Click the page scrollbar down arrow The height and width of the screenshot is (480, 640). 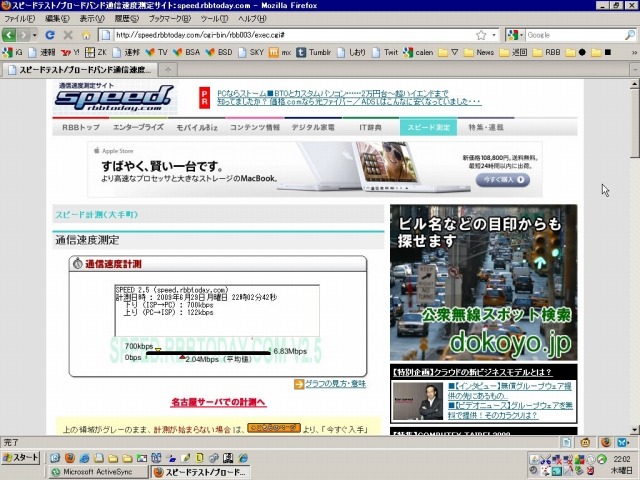pos(634,430)
